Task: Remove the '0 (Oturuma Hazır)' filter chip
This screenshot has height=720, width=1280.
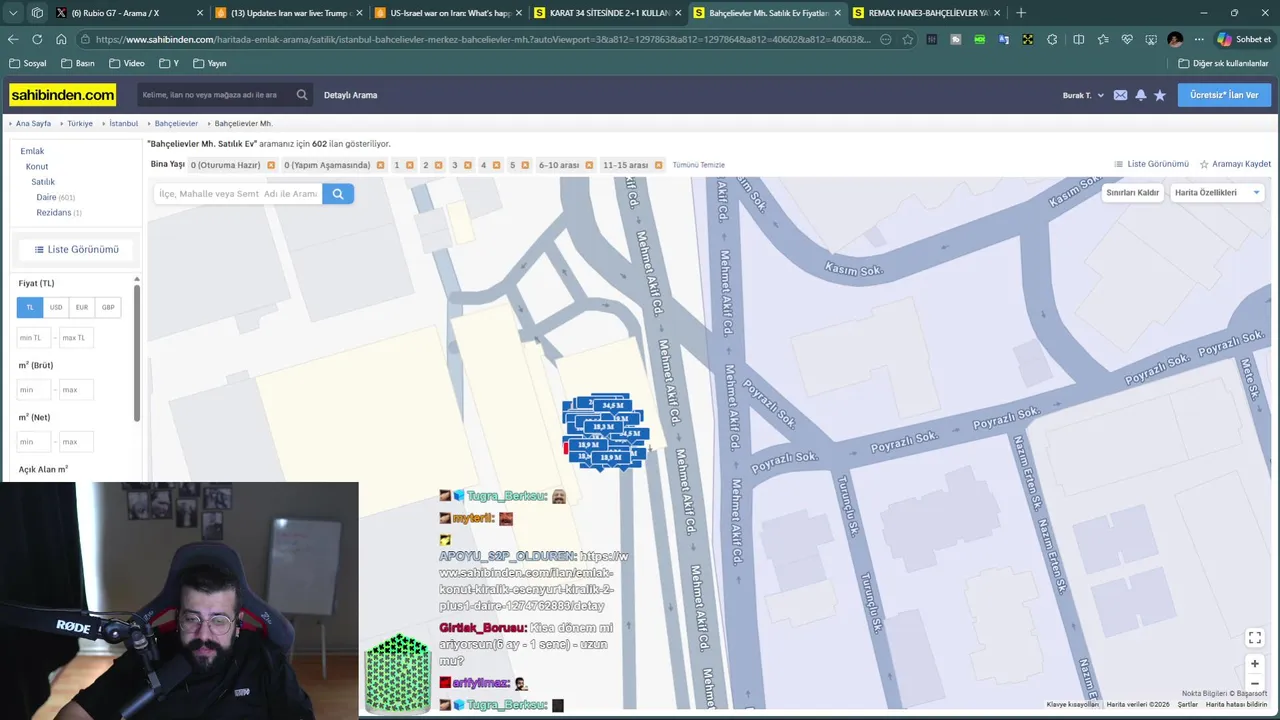Action: [x=271, y=165]
